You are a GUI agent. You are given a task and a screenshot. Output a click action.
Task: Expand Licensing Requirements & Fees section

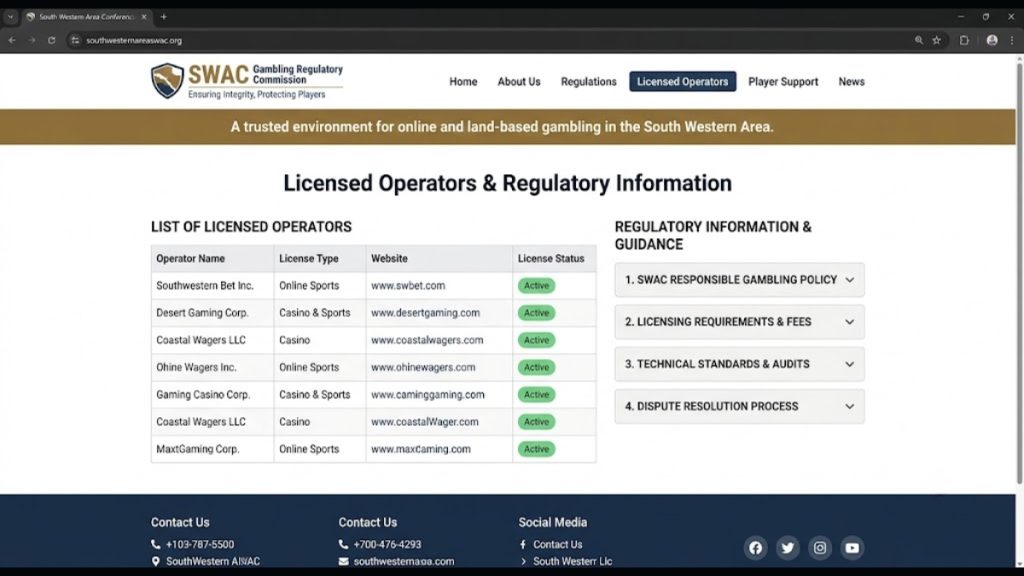(x=739, y=322)
